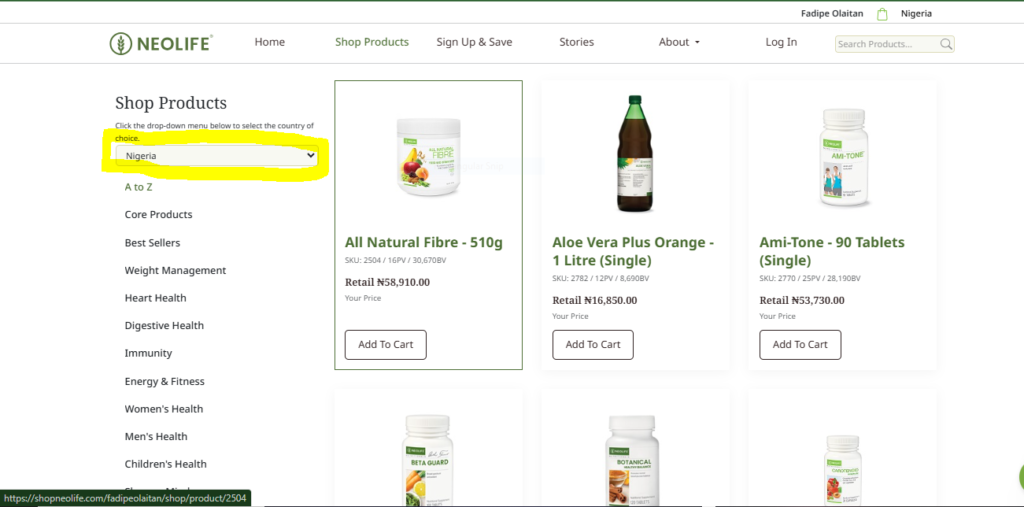Open the Stories page
This screenshot has height=507, width=1024.
click(x=577, y=42)
